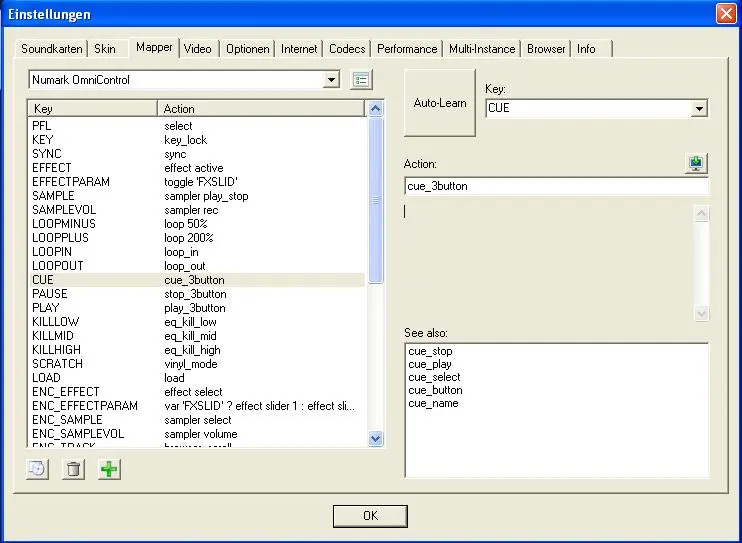
Task: Open the Numark OmniControl device dropdown
Action: 332,80
